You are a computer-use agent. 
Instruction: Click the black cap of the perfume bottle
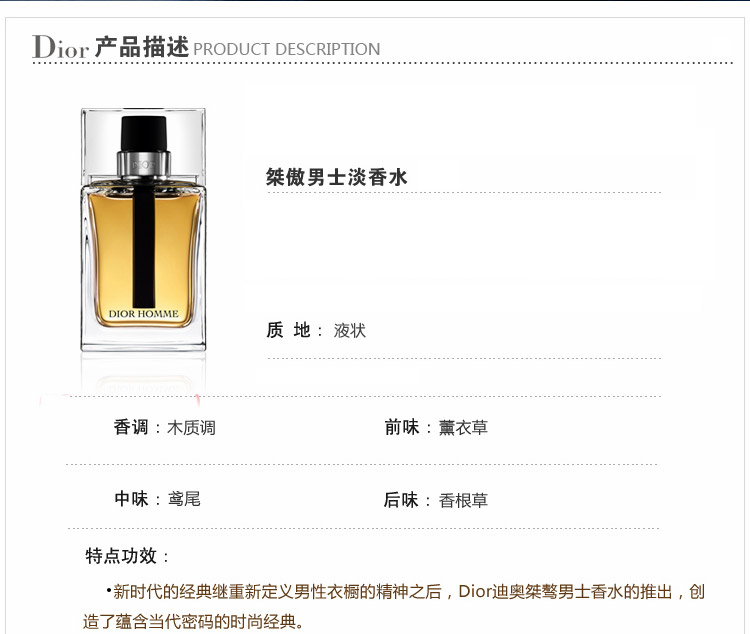click(143, 133)
